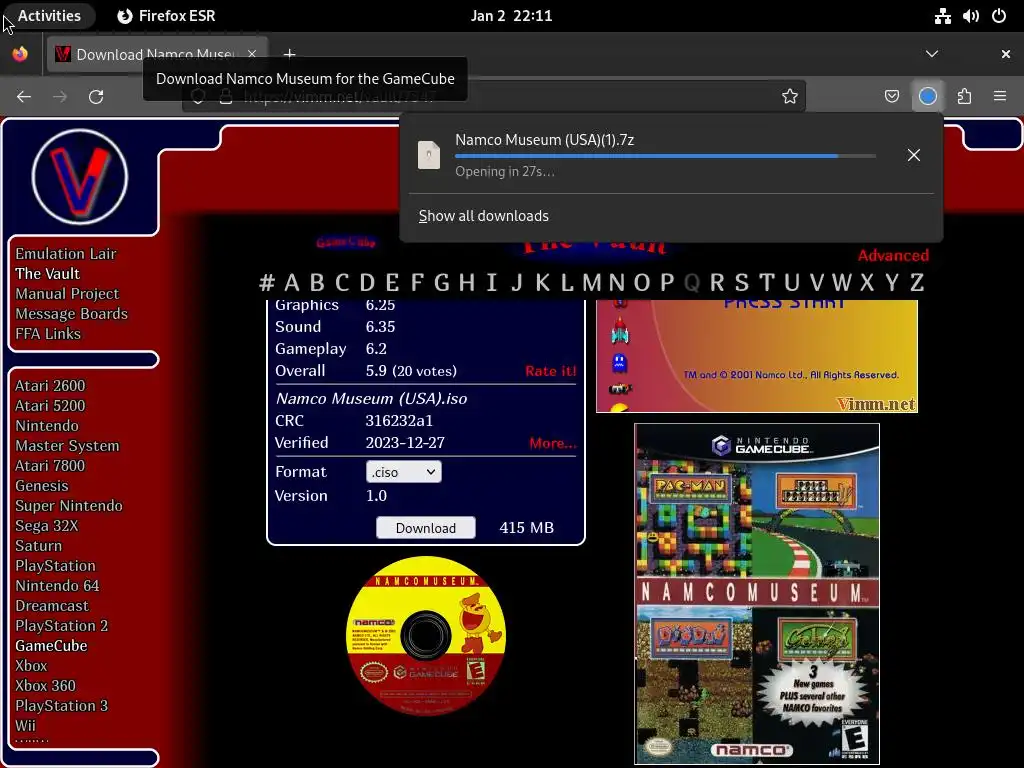Click the Rate it! link

tap(551, 371)
